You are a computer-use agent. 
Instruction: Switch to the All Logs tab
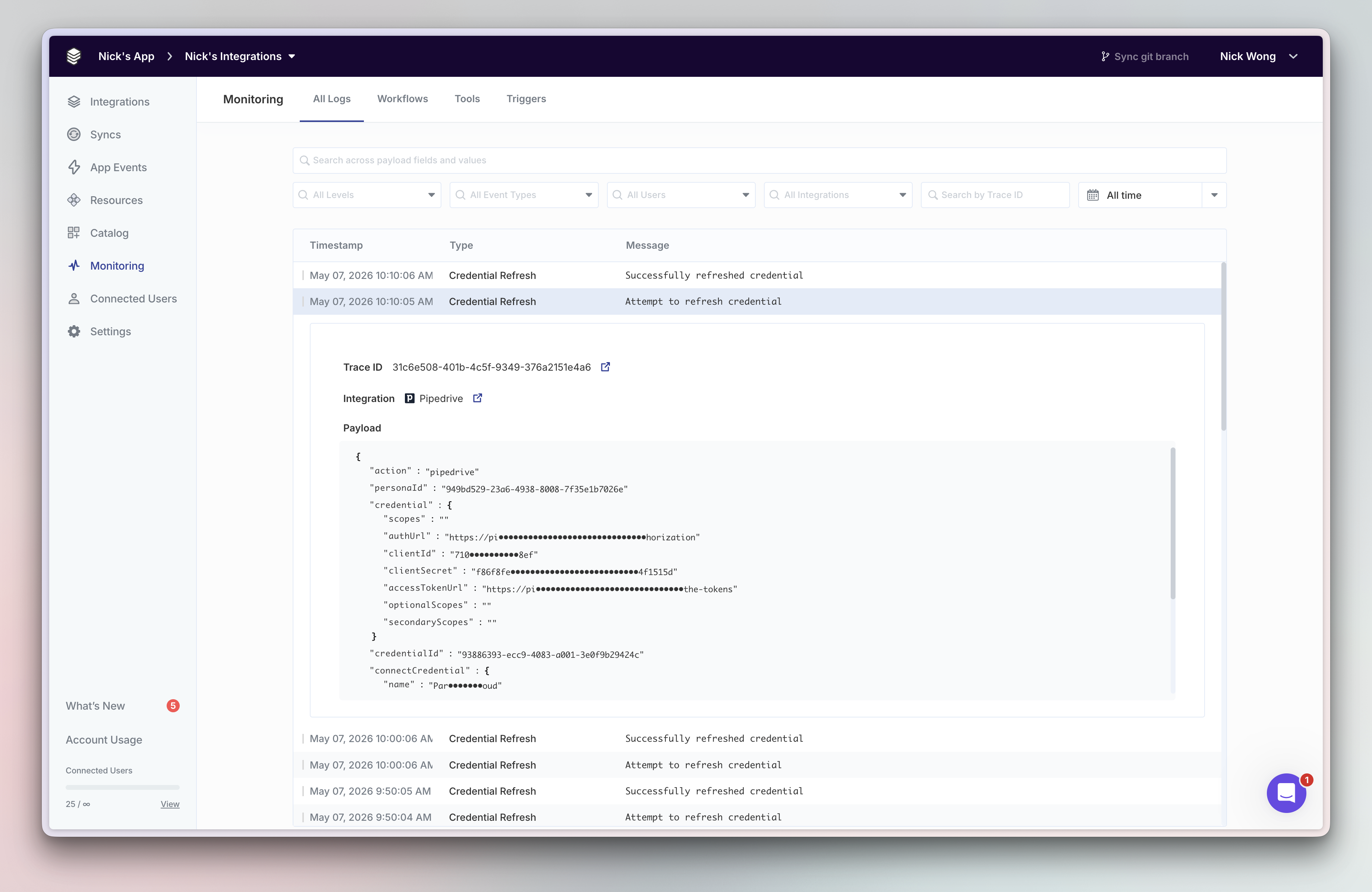(331, 98)
